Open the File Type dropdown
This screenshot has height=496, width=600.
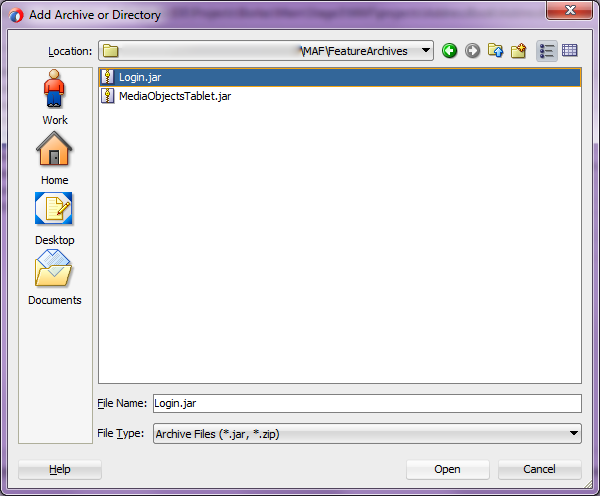coord(367,434)
